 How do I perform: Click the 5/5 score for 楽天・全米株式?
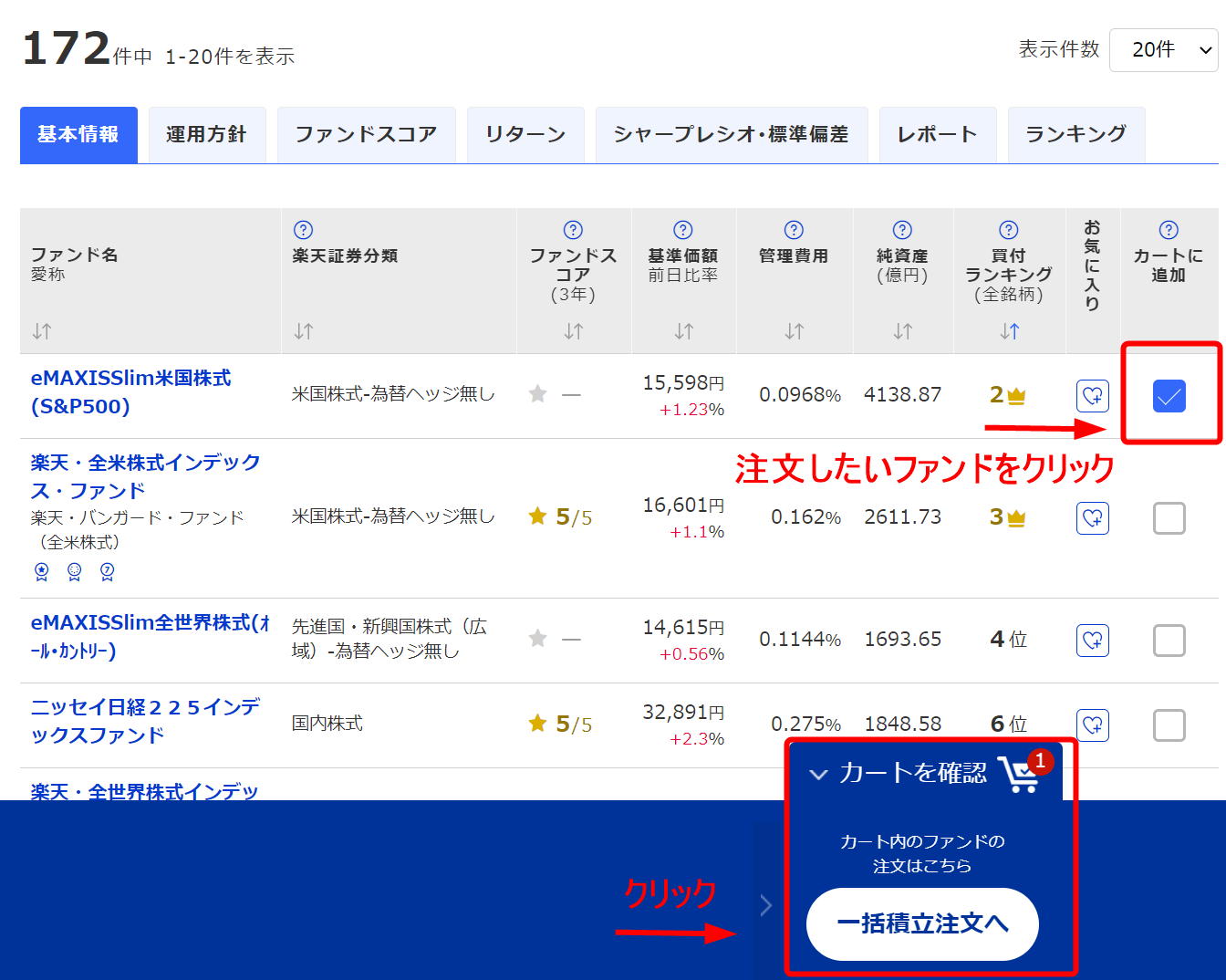pyautogui.click(x=561, y=517)
